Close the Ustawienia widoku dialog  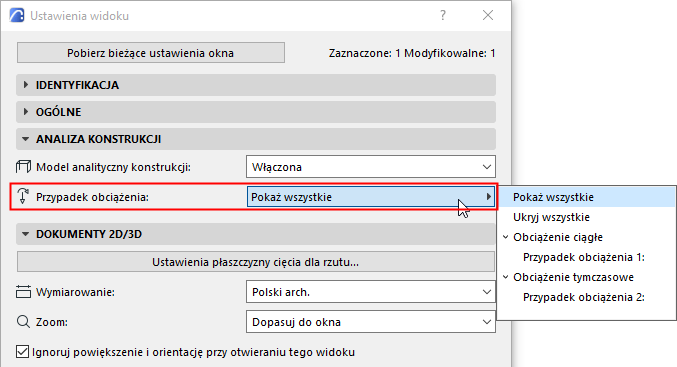pyautogui.click(x=488, y=16)
